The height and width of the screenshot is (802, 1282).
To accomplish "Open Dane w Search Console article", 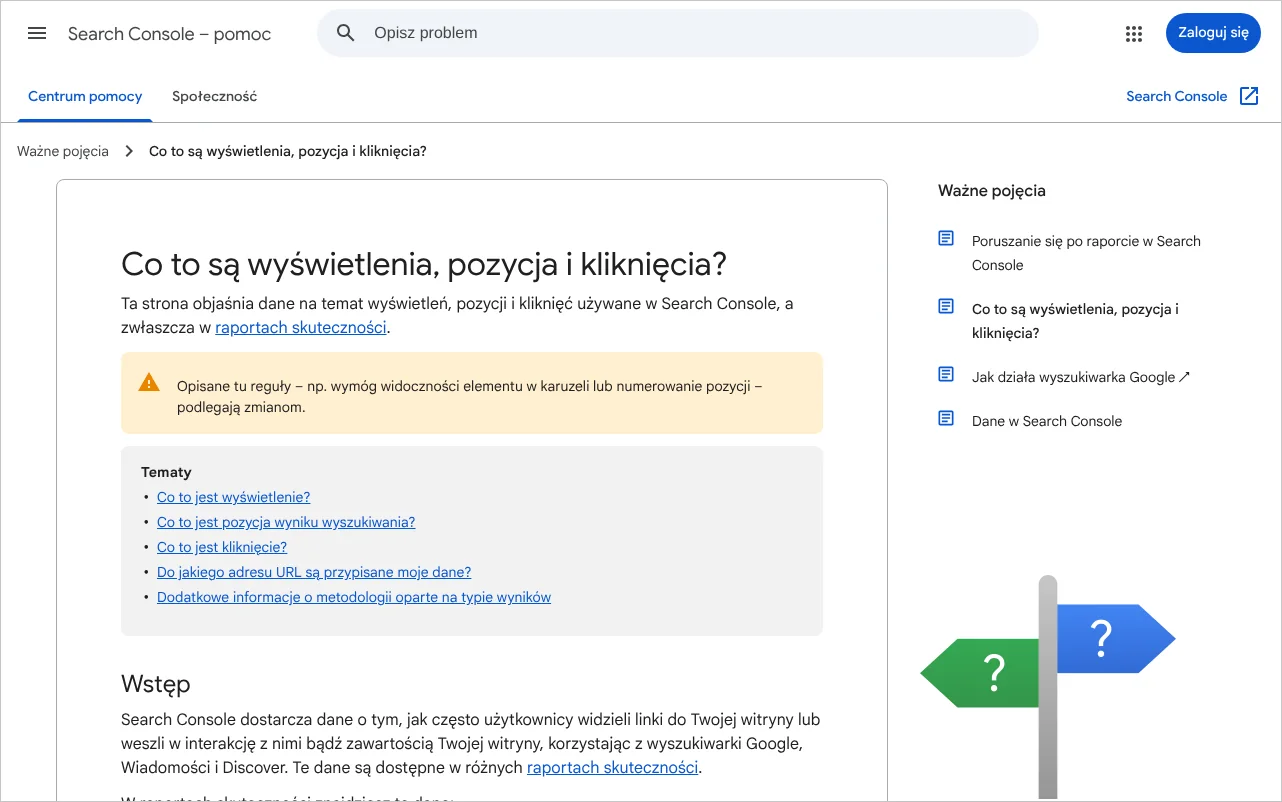I will point(1047,421).
